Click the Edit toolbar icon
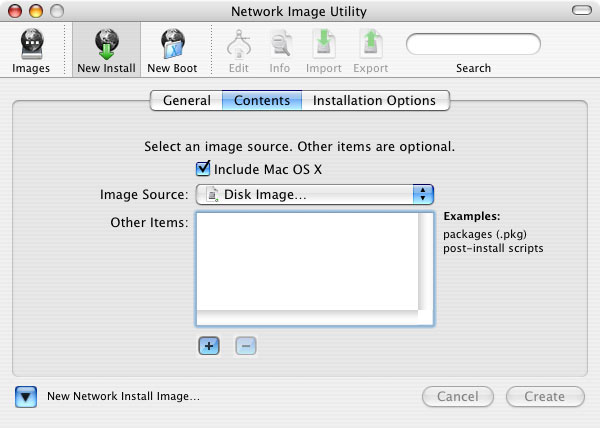Image resolution: width=600 pixels, height=428 pixels. coord(239,44)
